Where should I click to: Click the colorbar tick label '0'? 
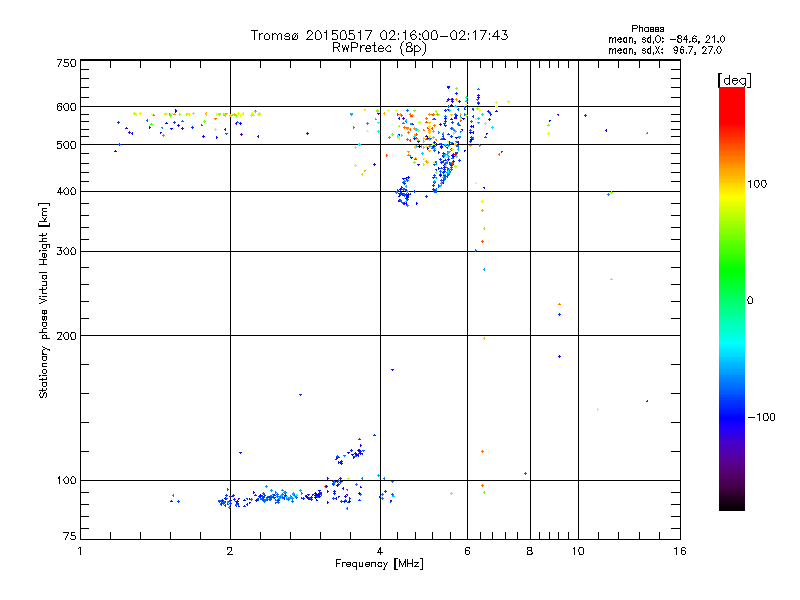(x=750, y=300)
